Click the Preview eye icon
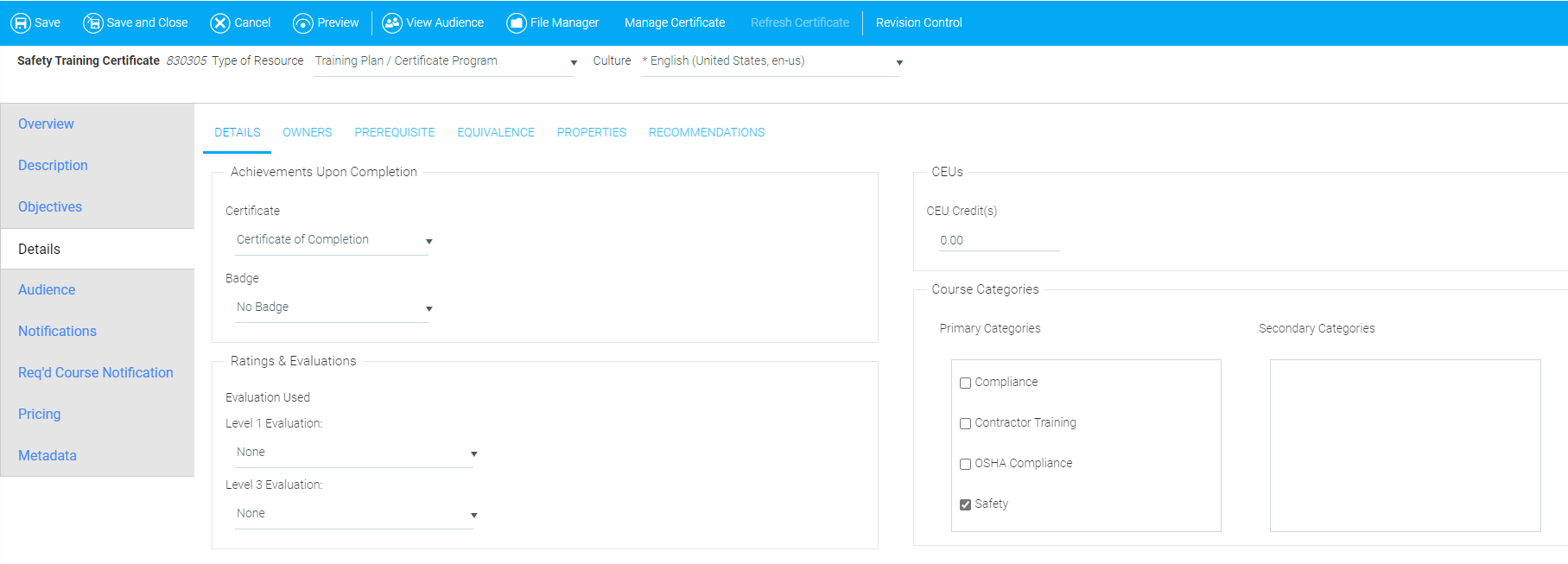Screen dimensions: 1568x564 pyautogui.click(x=303, y=23)
